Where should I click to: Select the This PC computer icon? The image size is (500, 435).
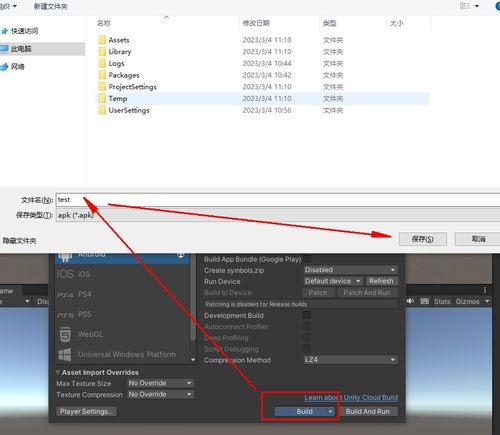pos(4,49)
